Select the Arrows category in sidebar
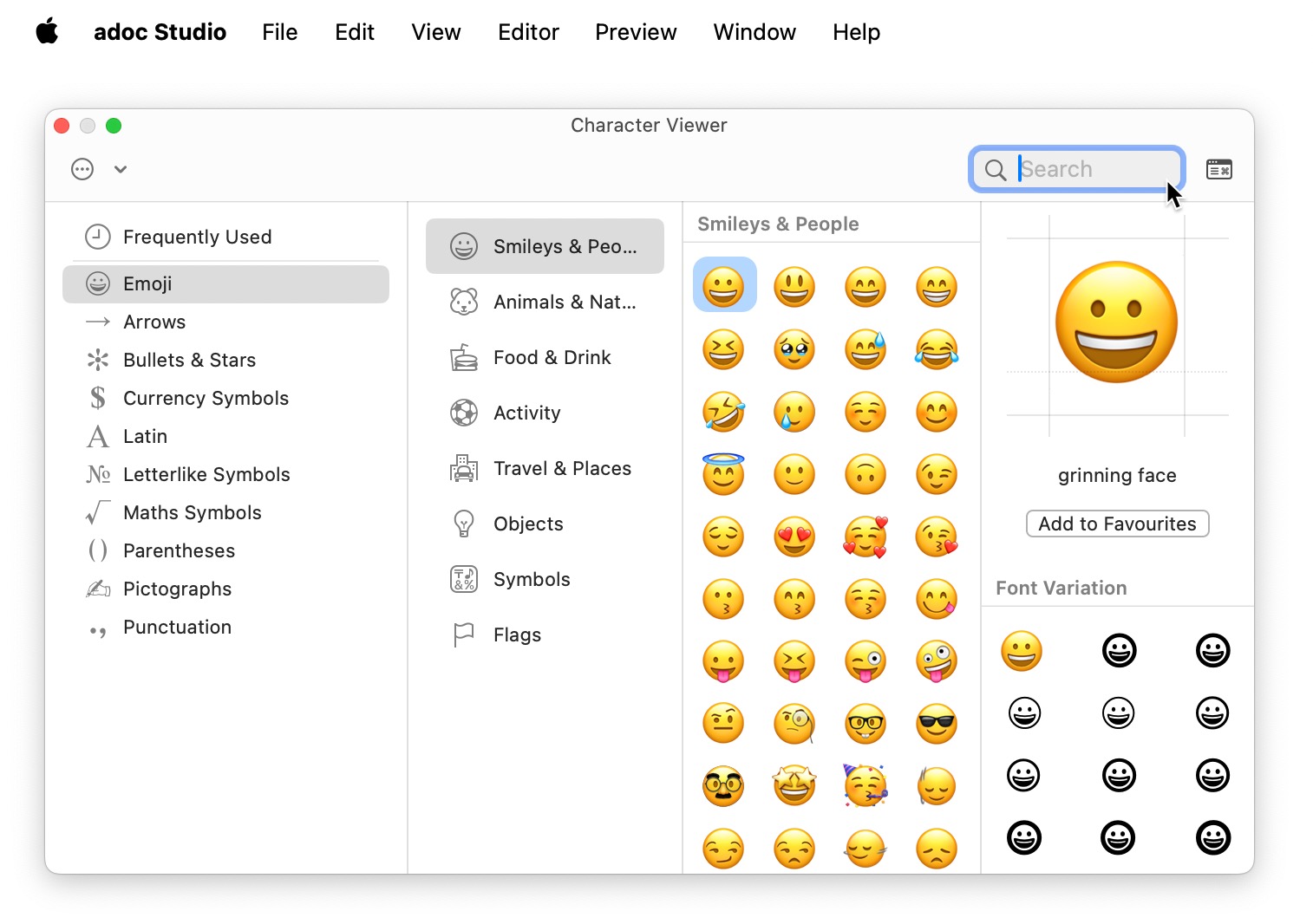This screenshot has height=924, width=1313. [154, 322]
